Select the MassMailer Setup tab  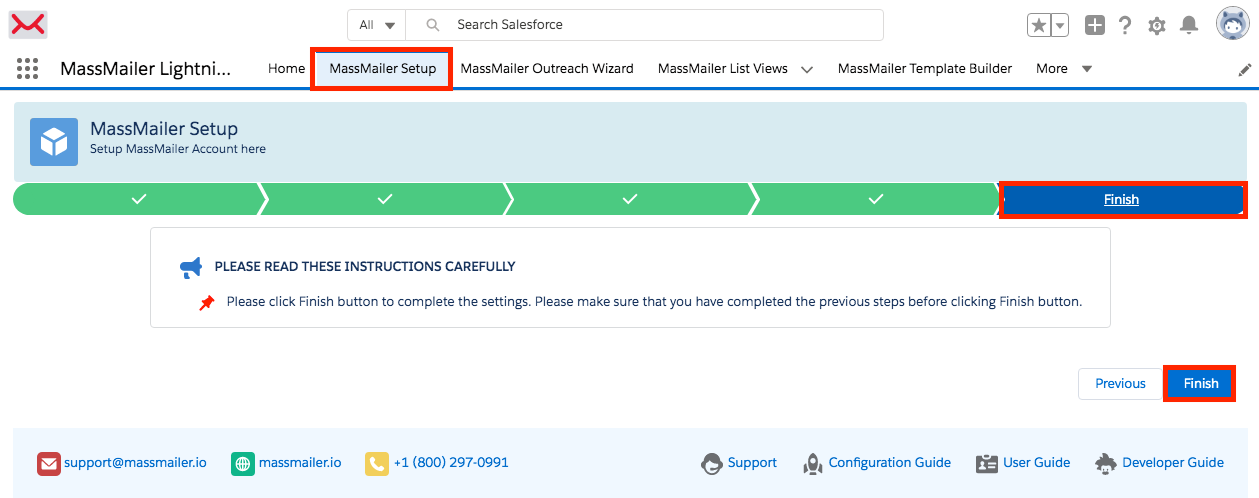382,69
